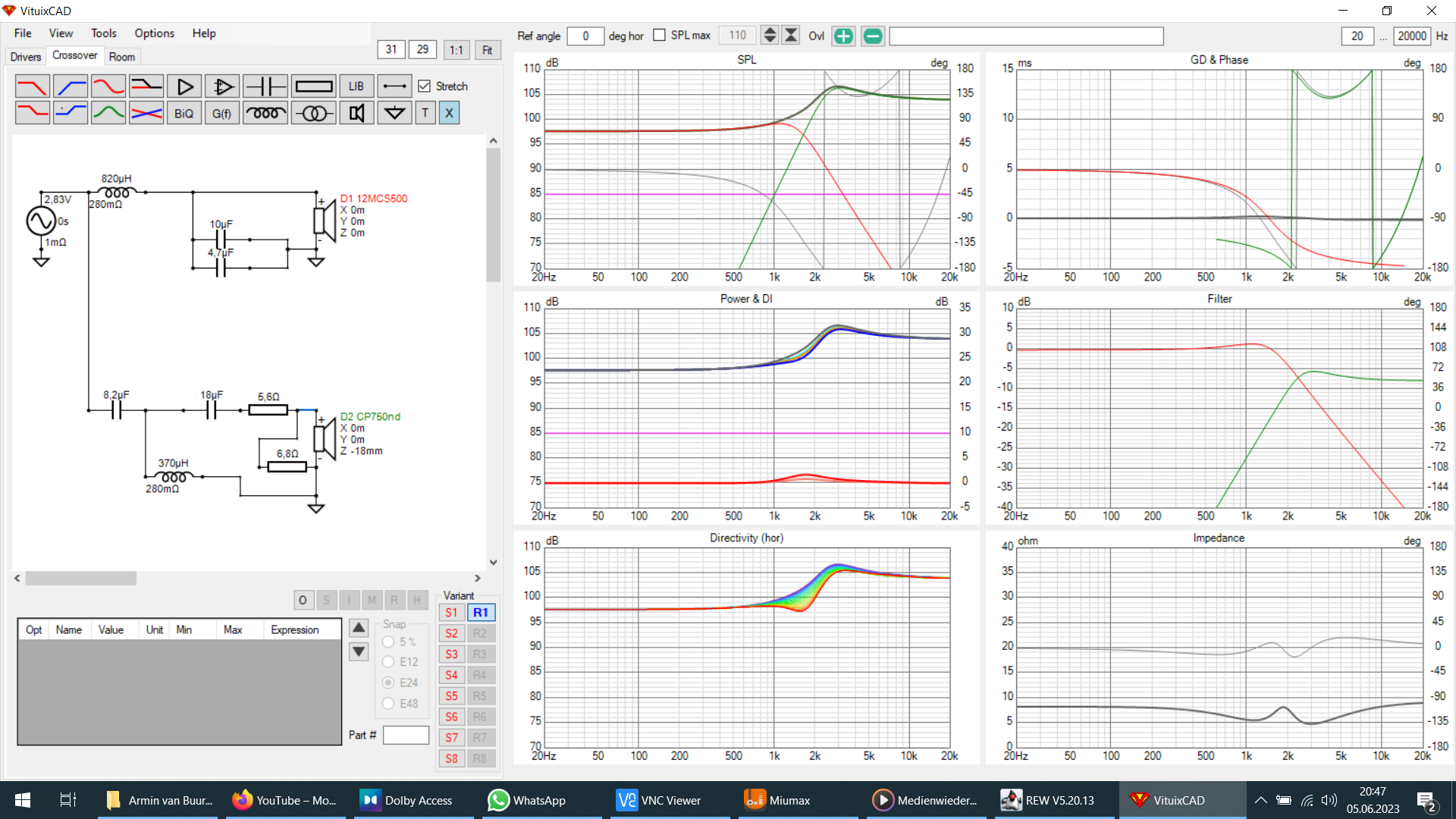Click the Part # input field
This screenshot has height=819, width=1456.
point(406,735)
